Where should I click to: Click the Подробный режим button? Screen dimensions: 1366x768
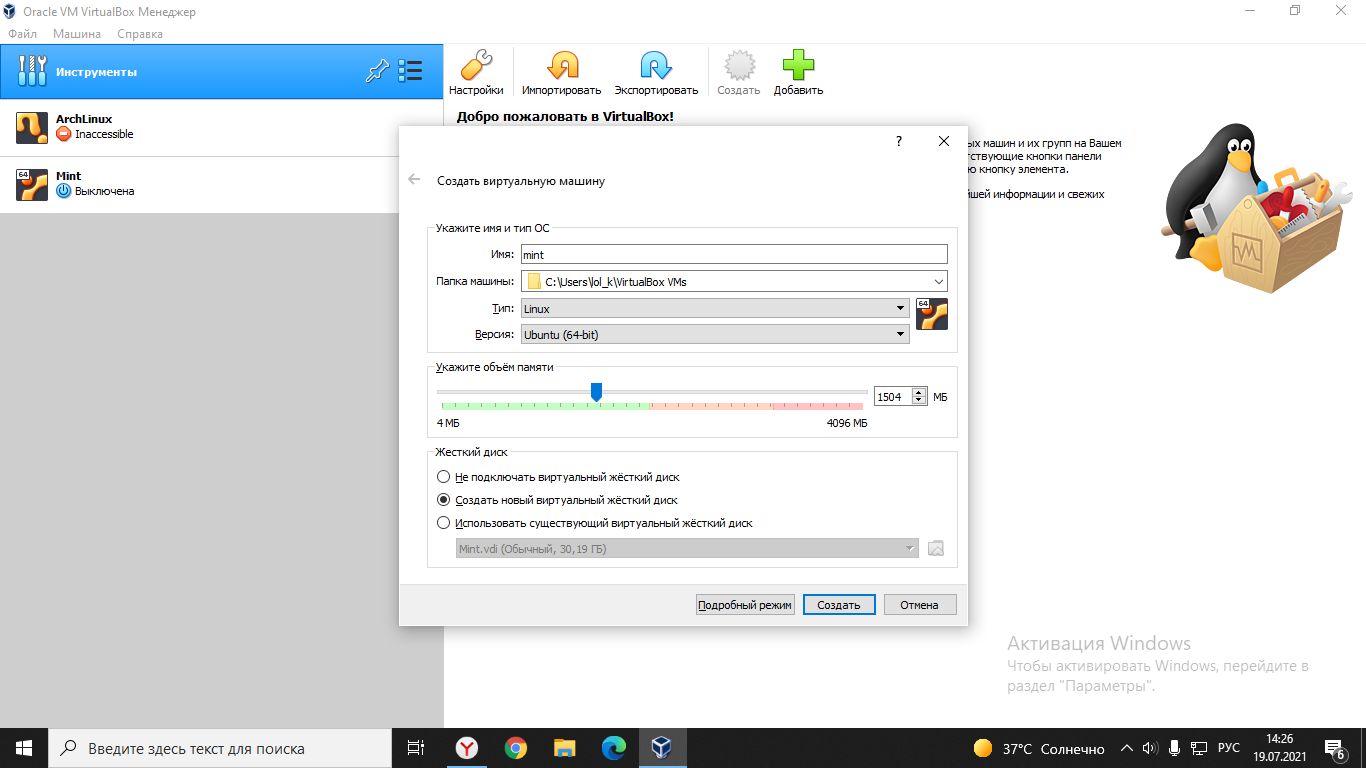[745, 604]
